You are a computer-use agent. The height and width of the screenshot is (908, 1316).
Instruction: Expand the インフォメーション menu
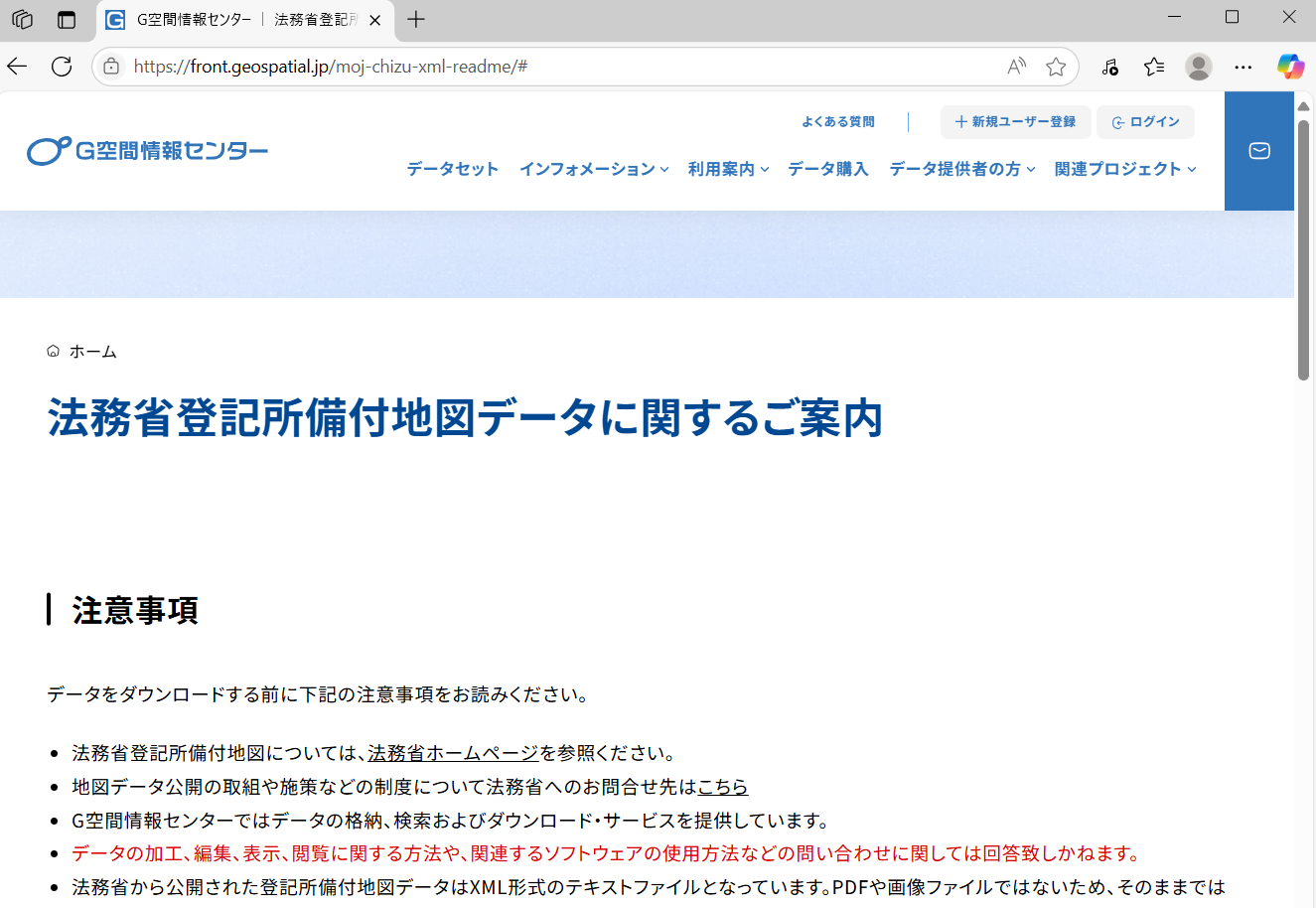pyautogui.click(x=594, y=169)
